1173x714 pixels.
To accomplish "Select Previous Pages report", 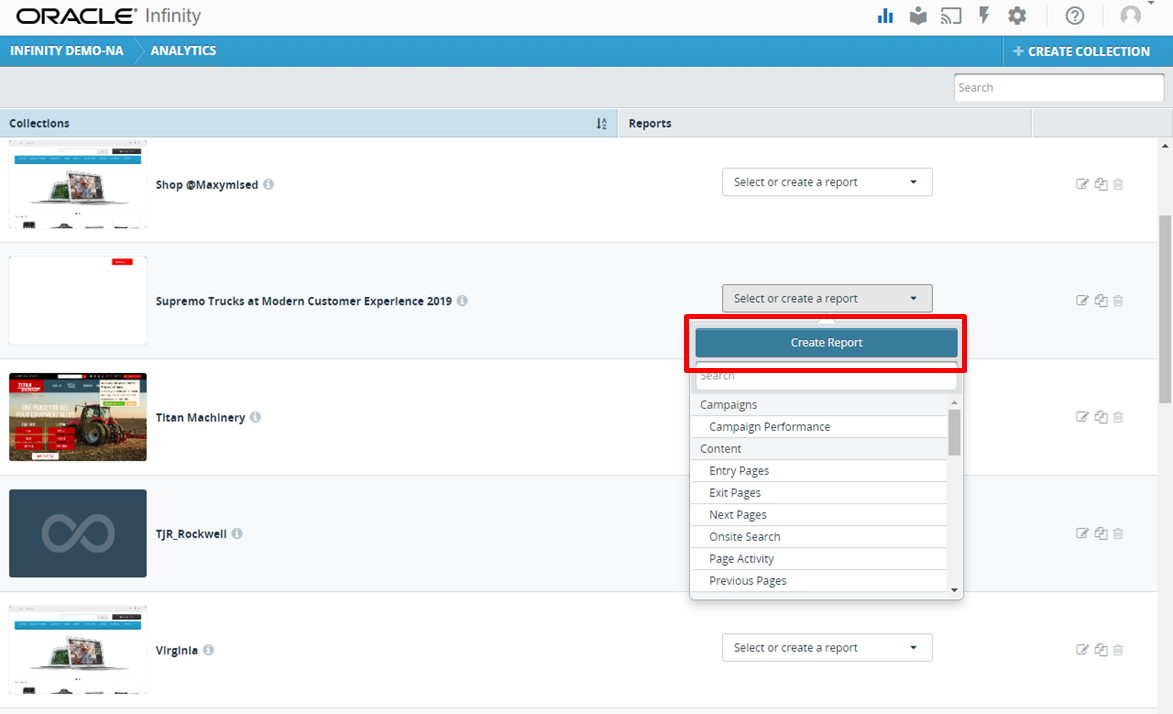I will pos(818,581).
